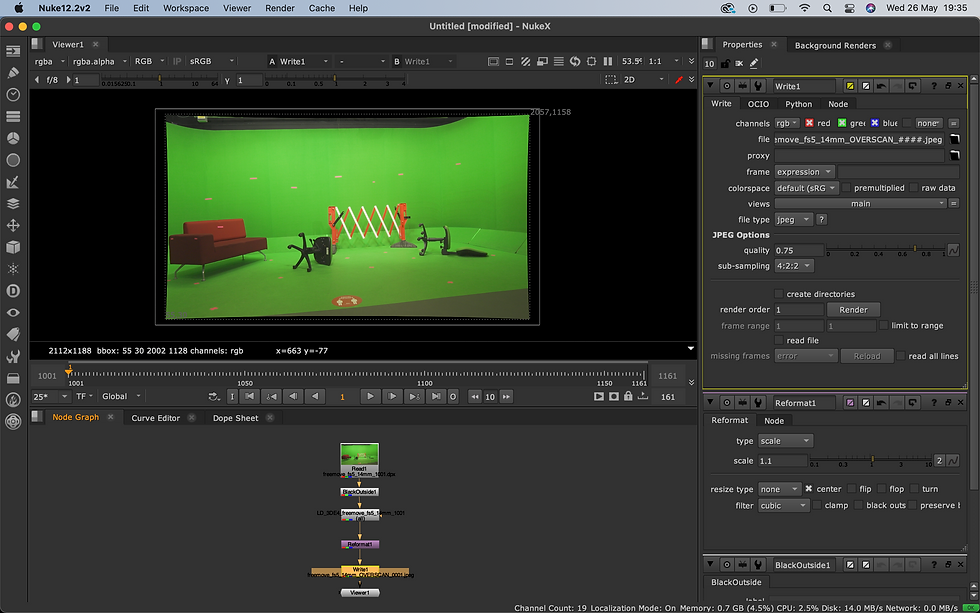
Task: Enable the premultiplied checkbox
Action: (846, 187)
